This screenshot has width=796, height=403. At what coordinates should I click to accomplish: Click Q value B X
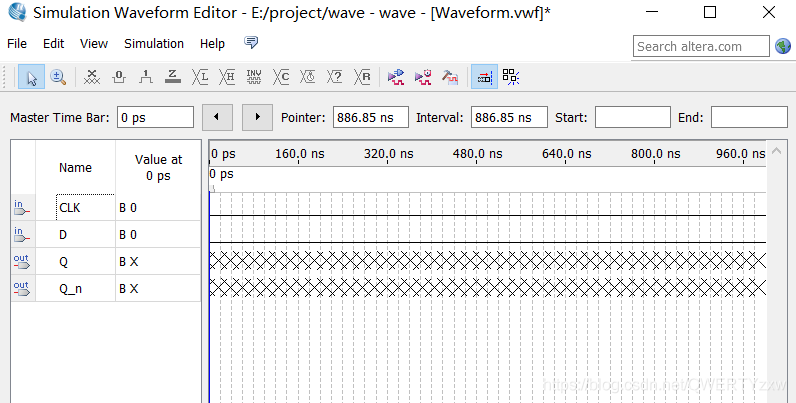(x=128, y=262)
